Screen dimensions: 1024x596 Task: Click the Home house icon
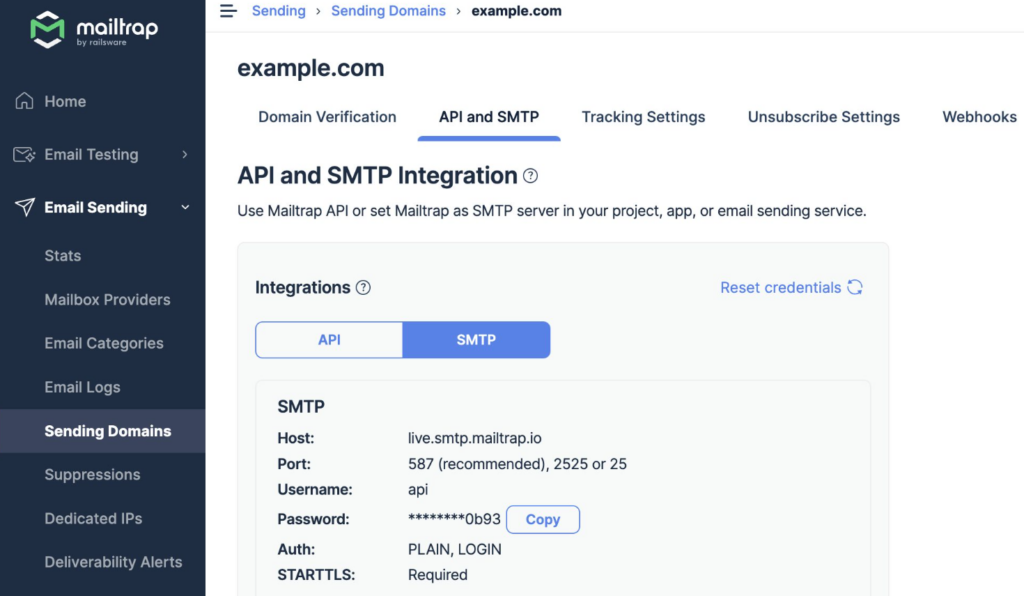[x=24, y=101]
